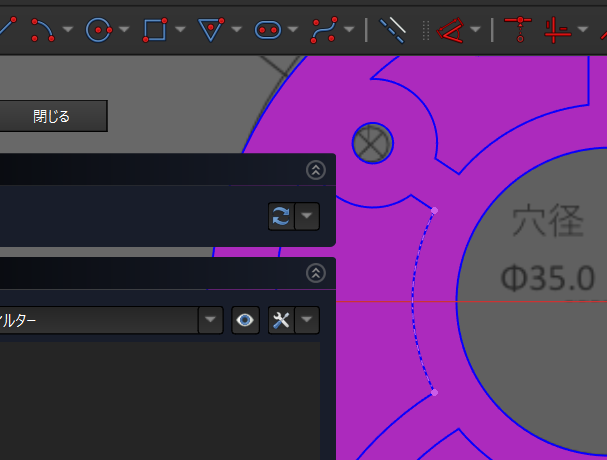The height and width of the screenshot is (460, 607).
Task: Click the 穴径 Φ35.0 dimension label
Action: point(548,250)
